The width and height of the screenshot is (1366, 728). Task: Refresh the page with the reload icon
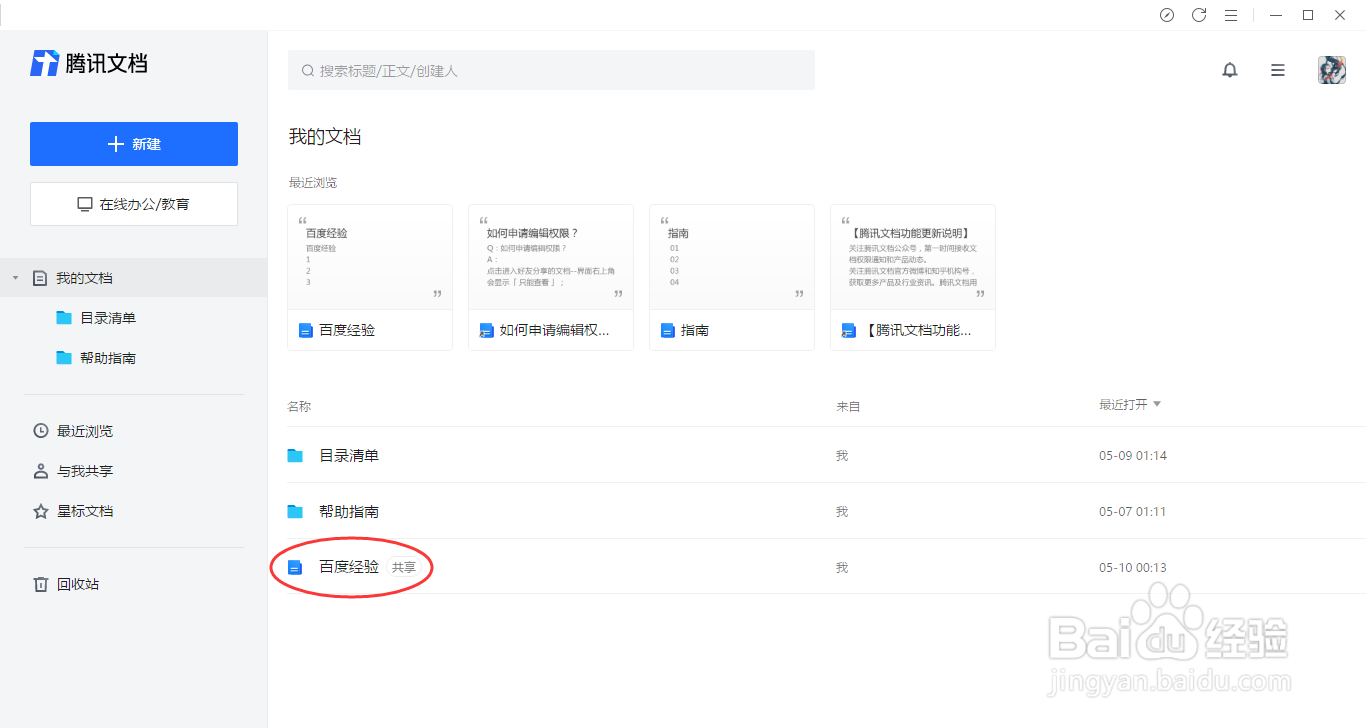pos(1199,15)
